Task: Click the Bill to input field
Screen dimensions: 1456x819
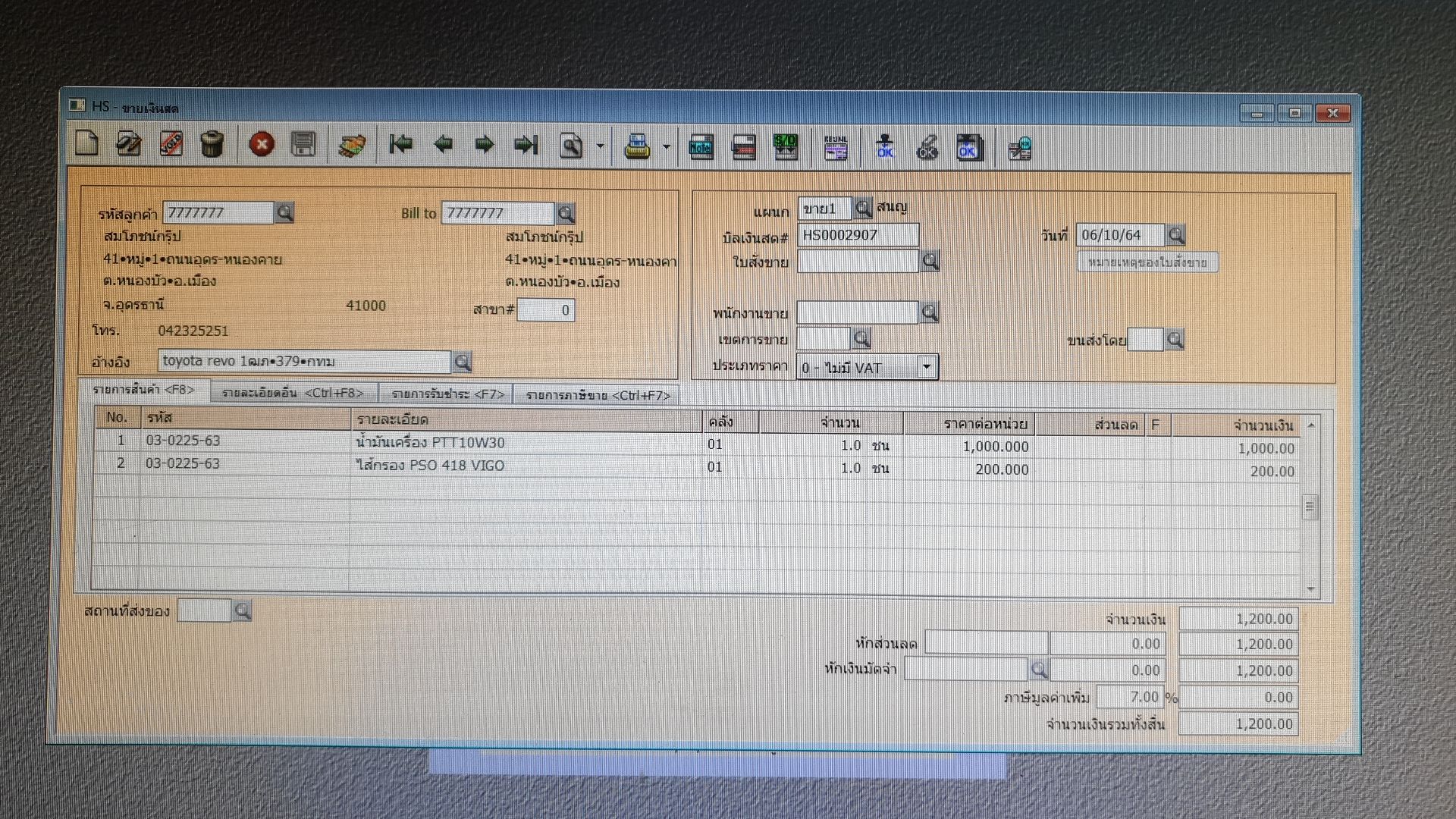Action: 498,213
